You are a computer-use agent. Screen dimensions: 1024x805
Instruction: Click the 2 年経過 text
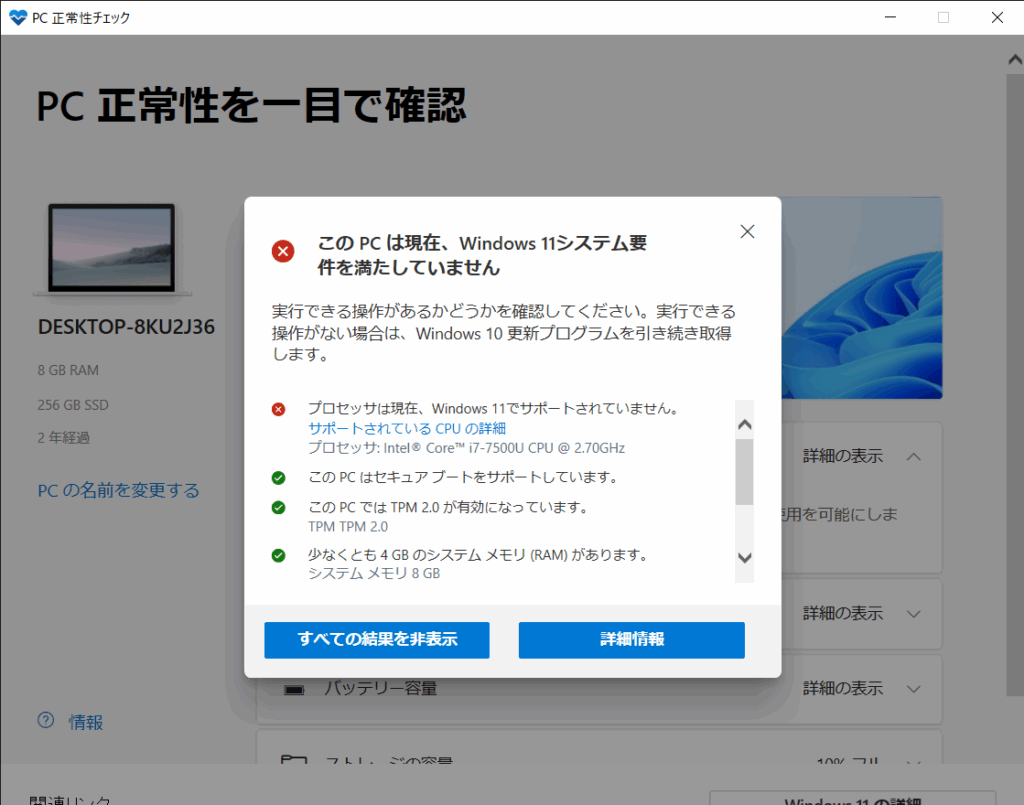(x=63, y=437)
